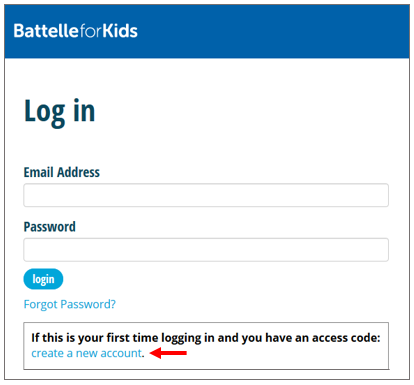Open the Forgot Password? link
Screen dimensions: 414x385
(x=70, y=304)
